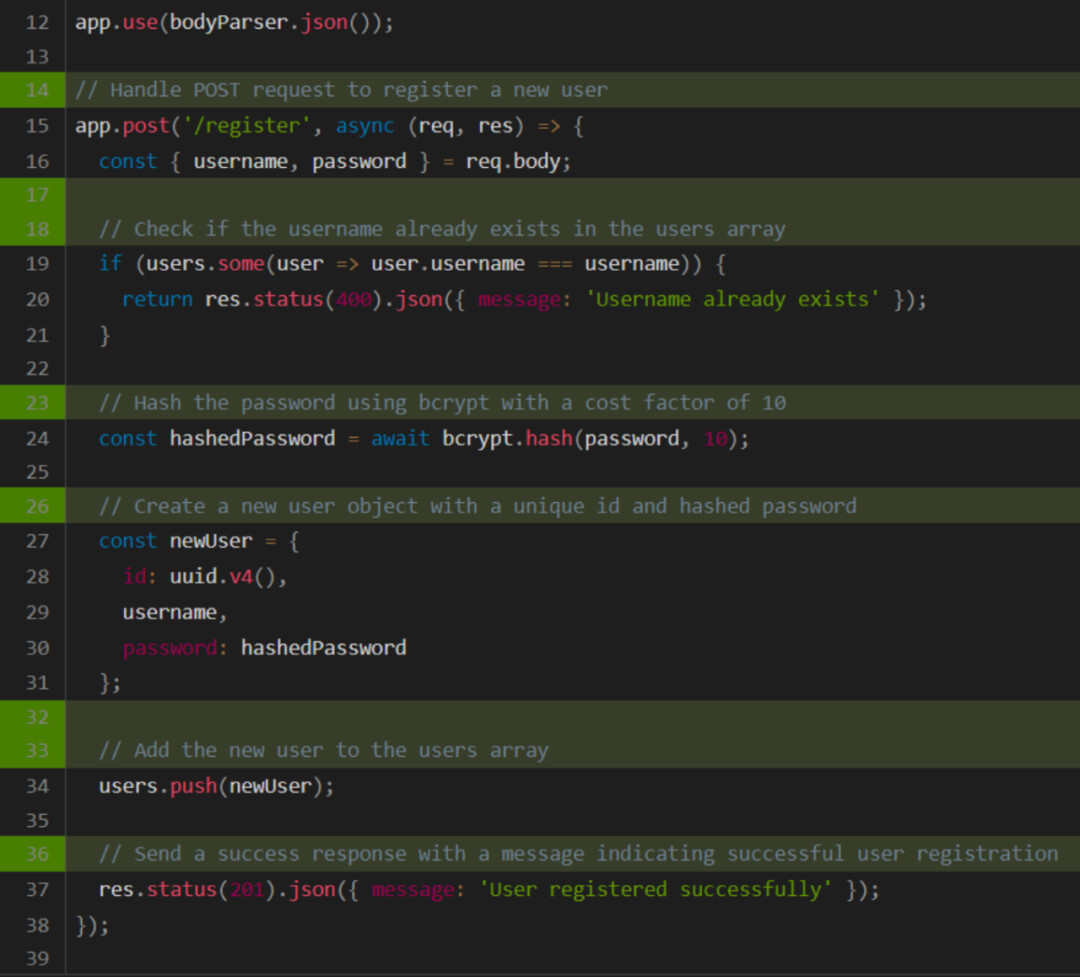1080x977 pixels.
Task: Click the 'some' method in users.some
Action: tap(241, 264)
